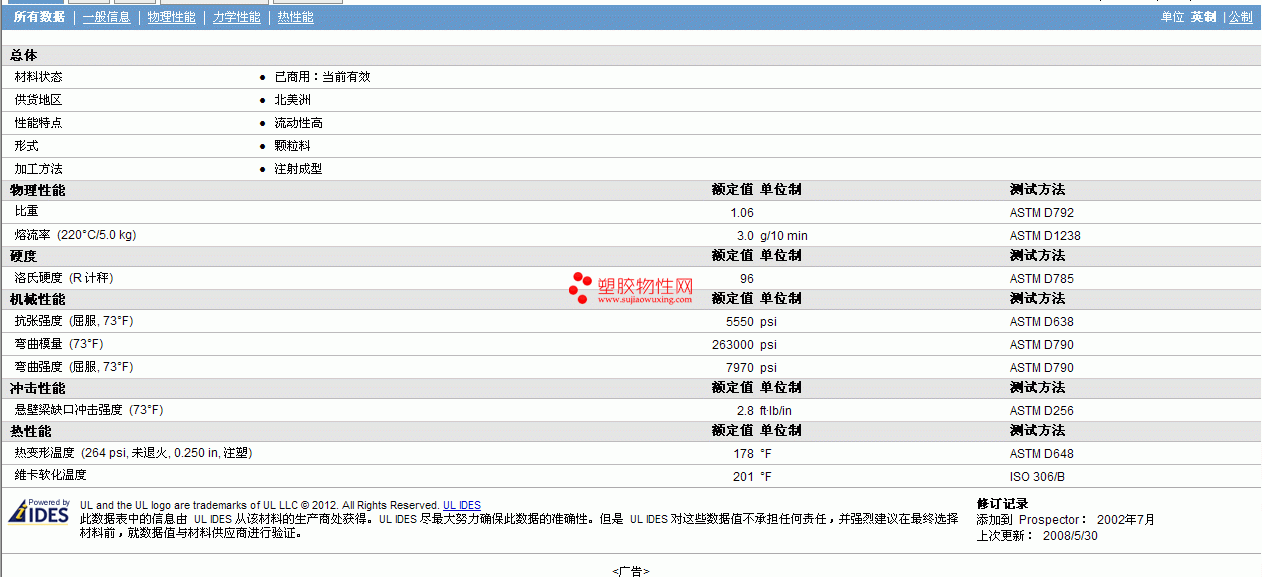Click the 7970 flexural strength value
Viewport: 1262px width, 577px height.
click(740, 368)
